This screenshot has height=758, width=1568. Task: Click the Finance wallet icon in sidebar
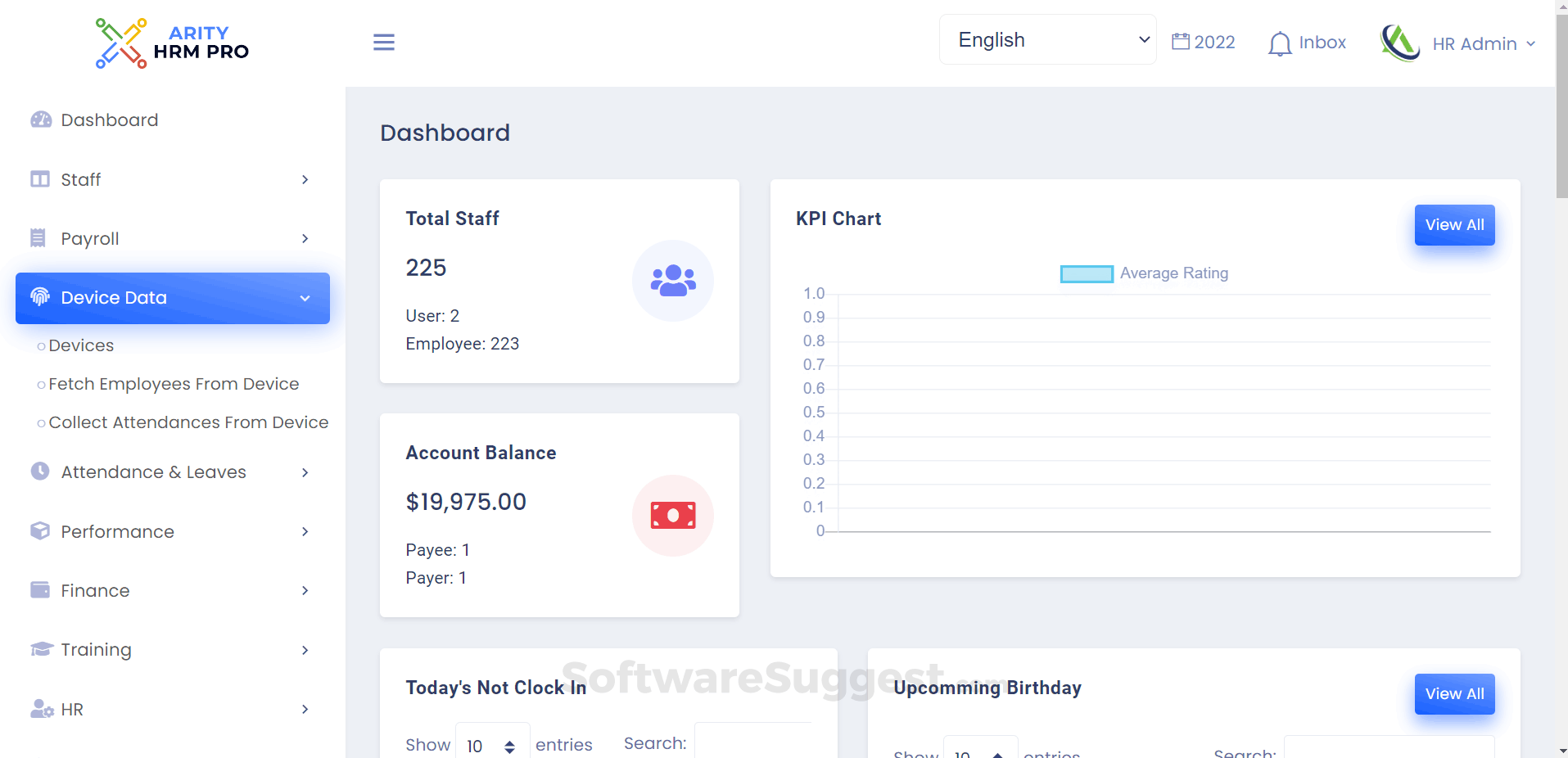click(40, 590)
